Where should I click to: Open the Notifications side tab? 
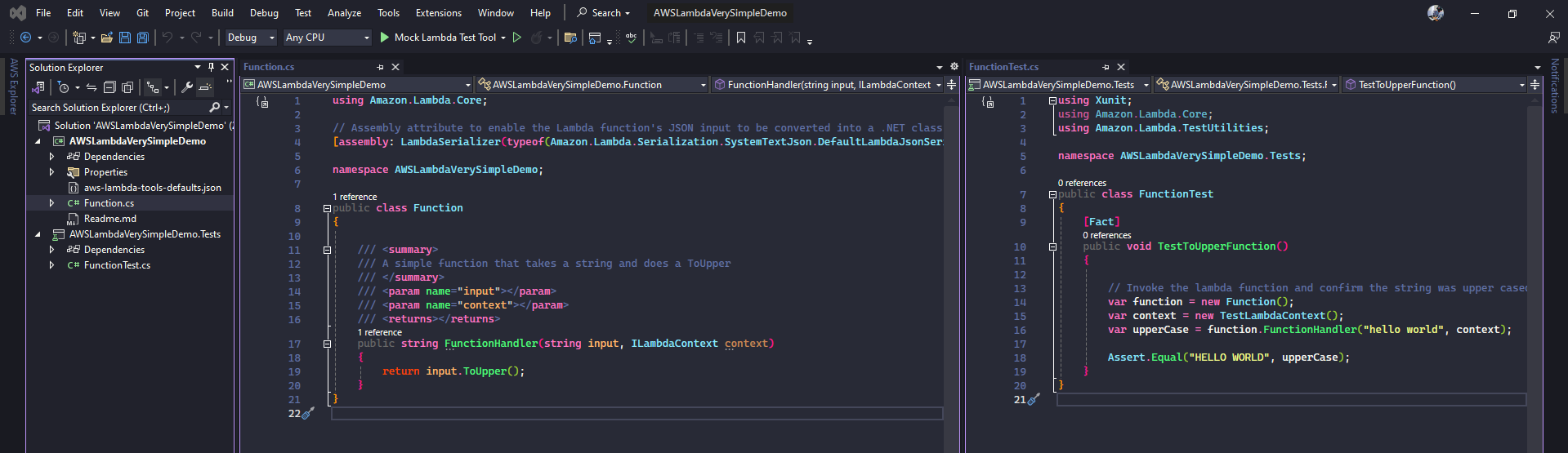pyautogui.click(x=1554, y=86)
